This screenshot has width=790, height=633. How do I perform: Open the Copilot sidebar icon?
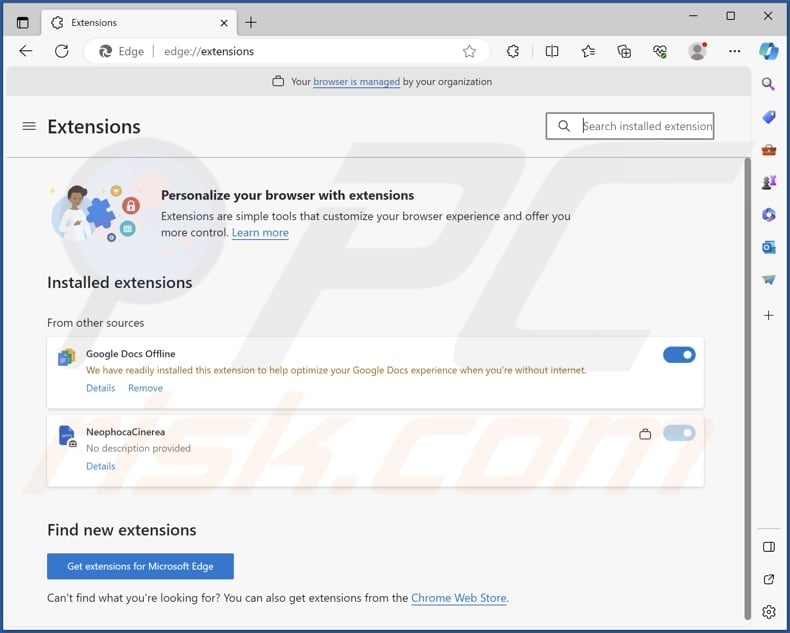pyautogui.click(x=769, y=51)
